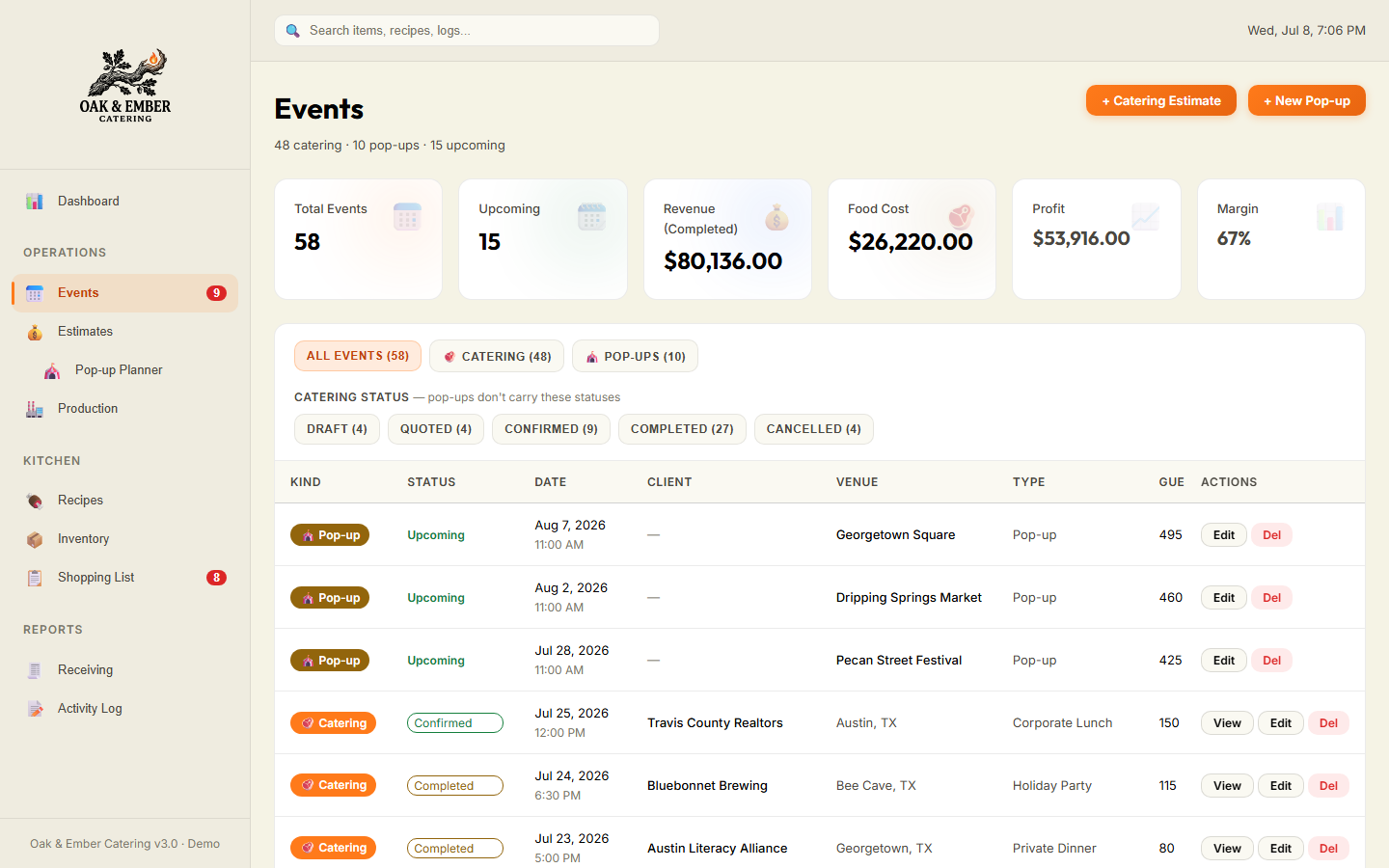Click the Events calendar icon in sidebar
The image size is (1389, 868).
tap(35, 293)
